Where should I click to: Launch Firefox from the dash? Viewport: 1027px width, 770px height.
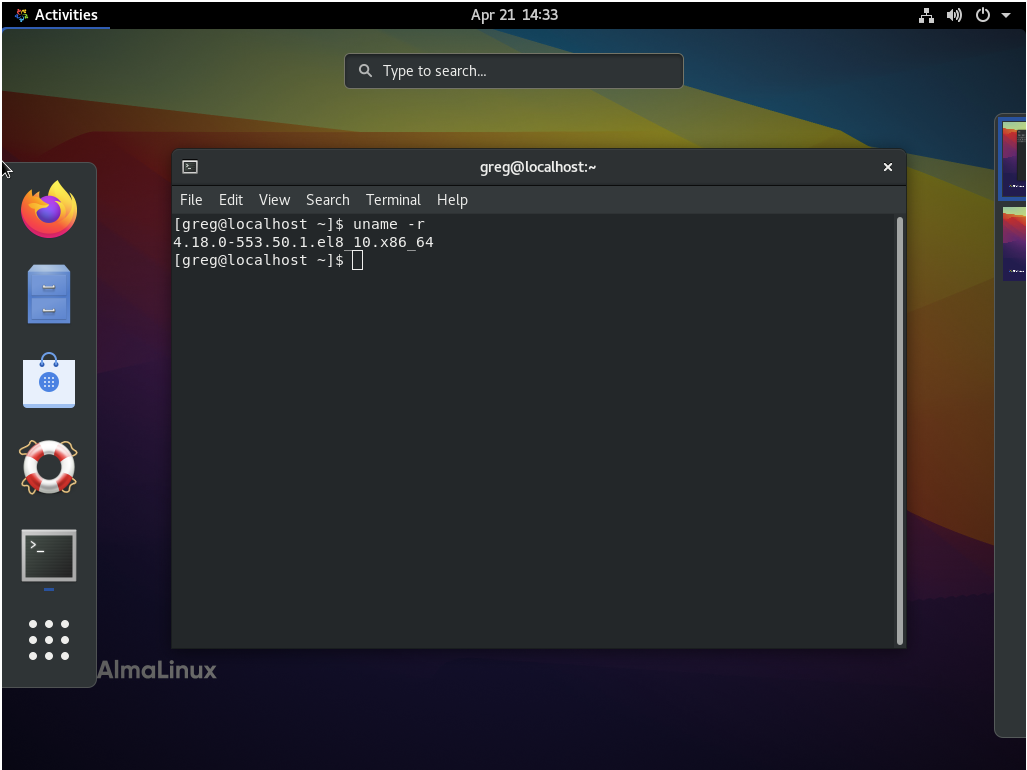coord(49,210)
